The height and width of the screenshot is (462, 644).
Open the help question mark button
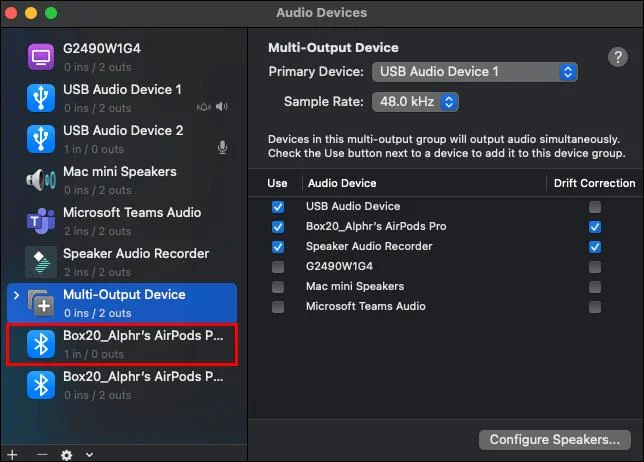pyautogui.click(x=618, y=57)
